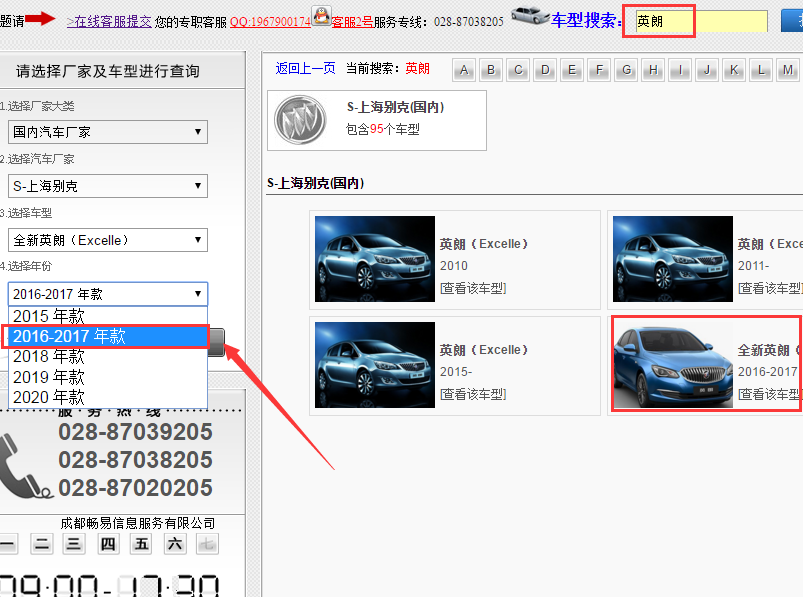Viewport: 803px width, 597px height.
Task: Open the QQ:1967900174 contact link
Action: 270,22
